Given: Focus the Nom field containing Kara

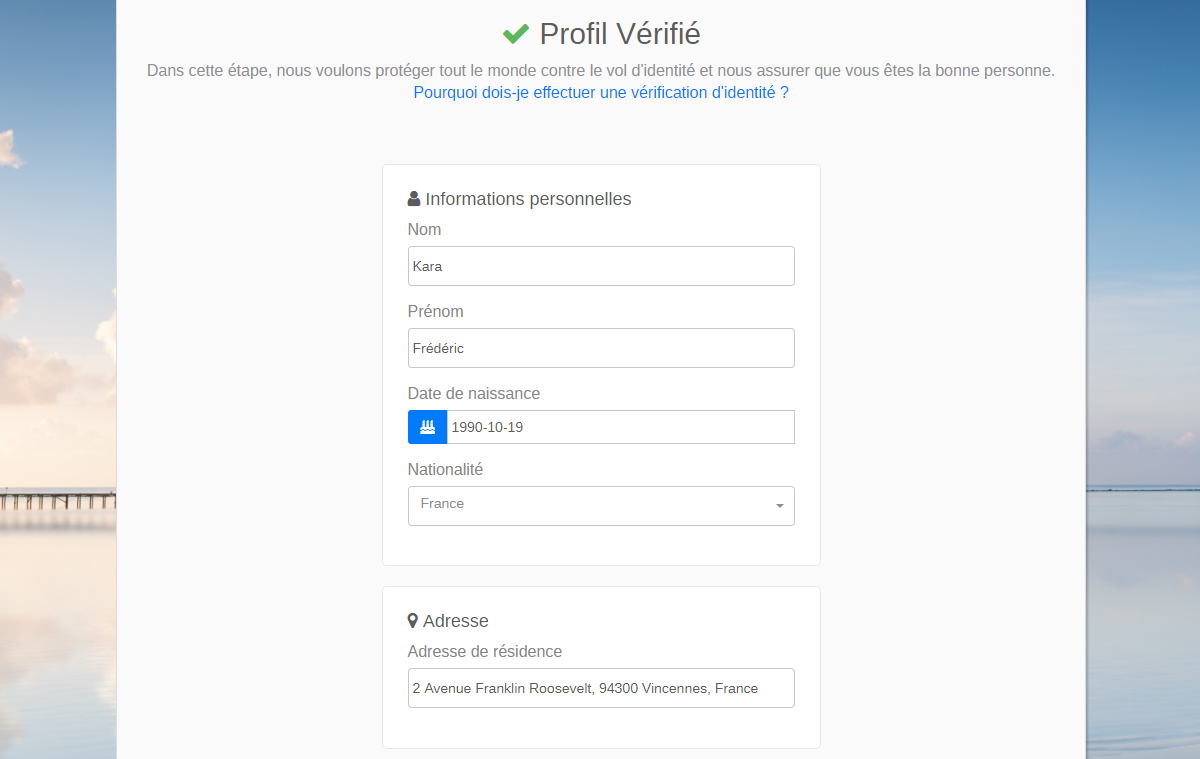Looking at the screenshot, I should tap(601, 266).
